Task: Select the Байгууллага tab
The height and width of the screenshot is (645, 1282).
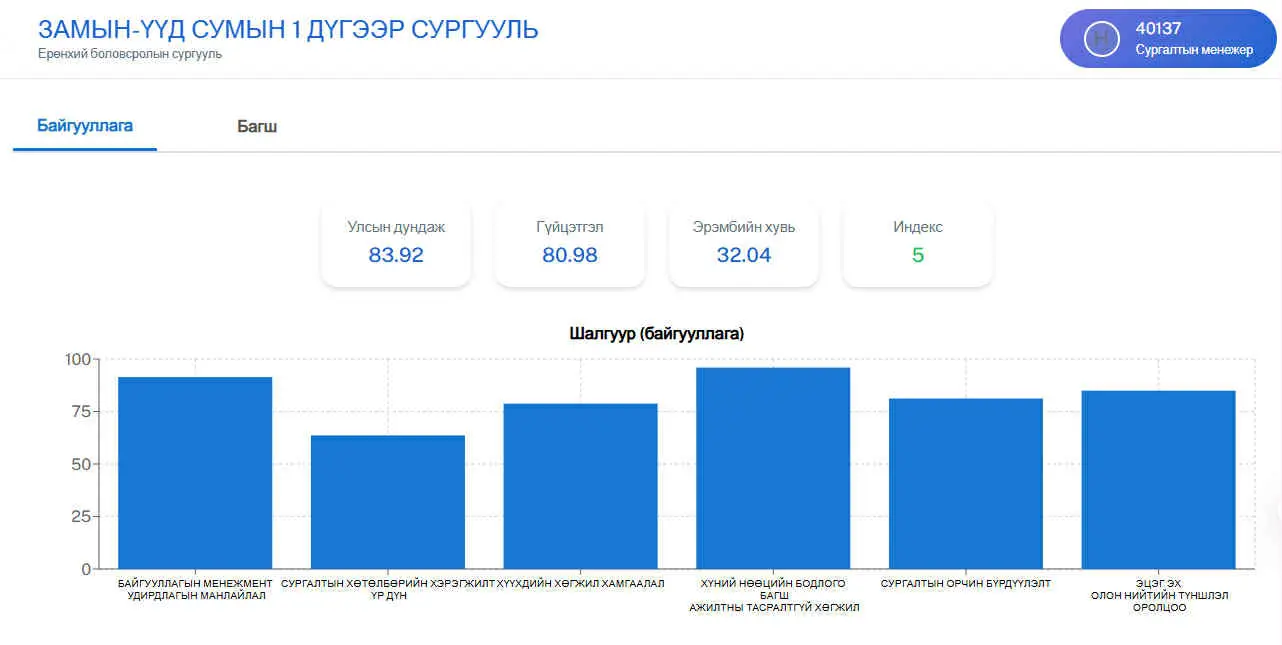Action: (85, 126)
